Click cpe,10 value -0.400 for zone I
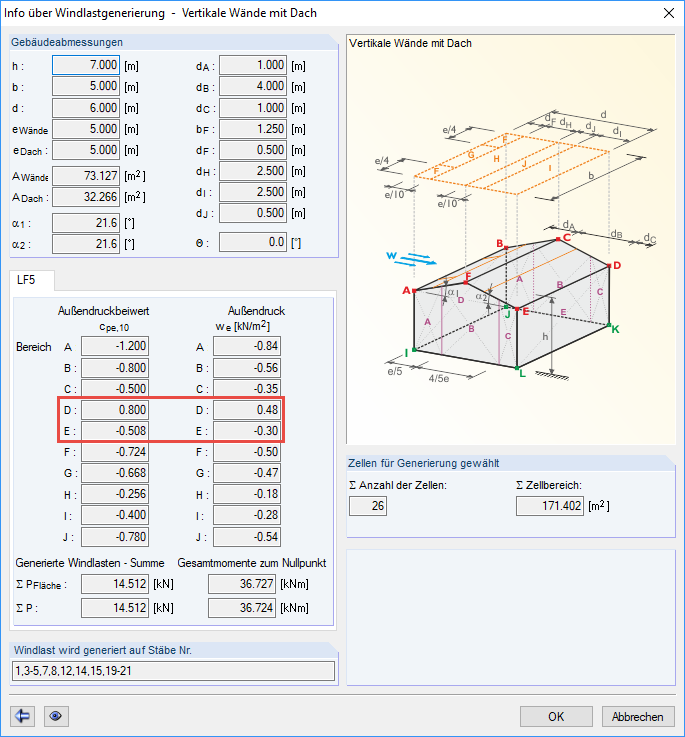Viewport: 685px width, 737px height. pos(115,515)
